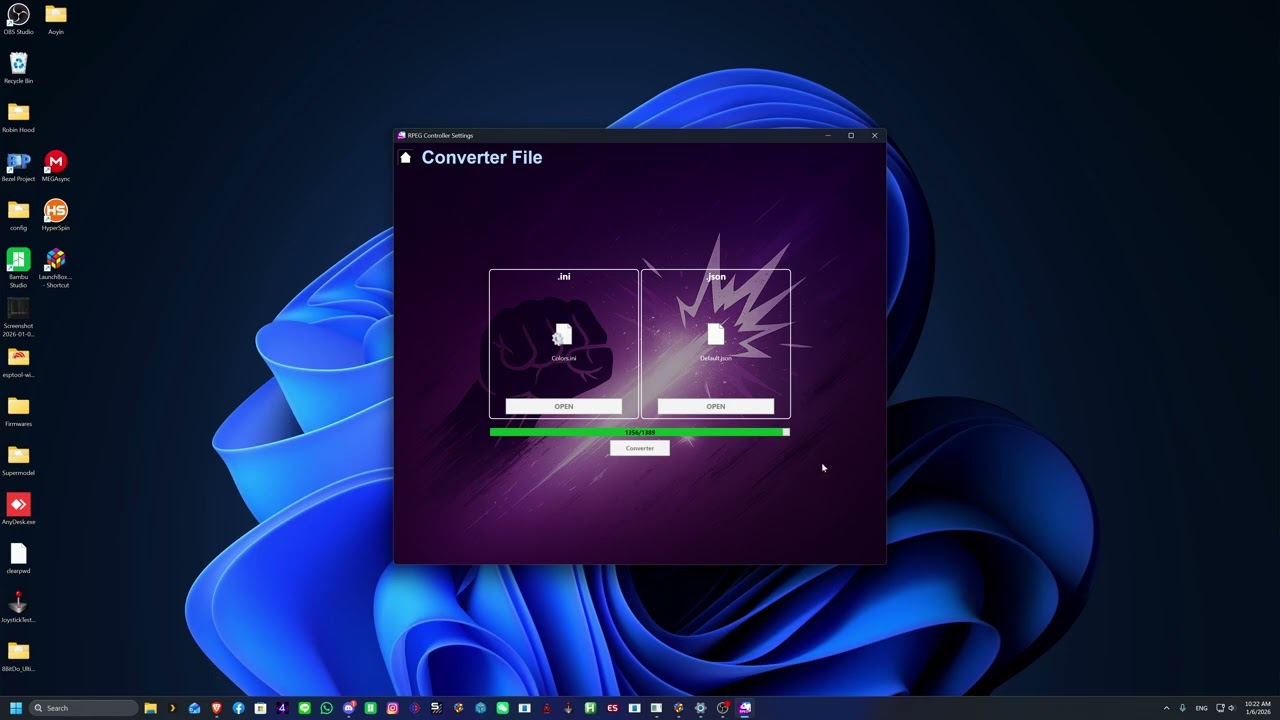Screen dimensions: 1280x720
Task: Click the Default.json file icon
Action: click(x=715, y=335)
